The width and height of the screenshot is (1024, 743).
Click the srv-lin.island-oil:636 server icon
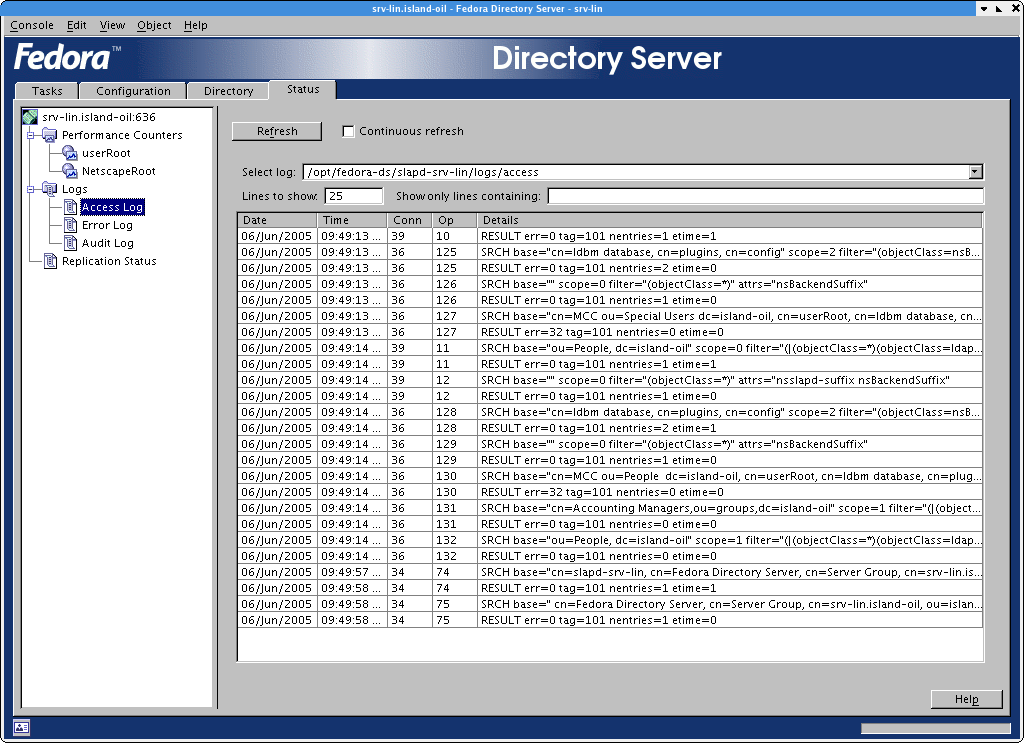(x=30, y=118)
